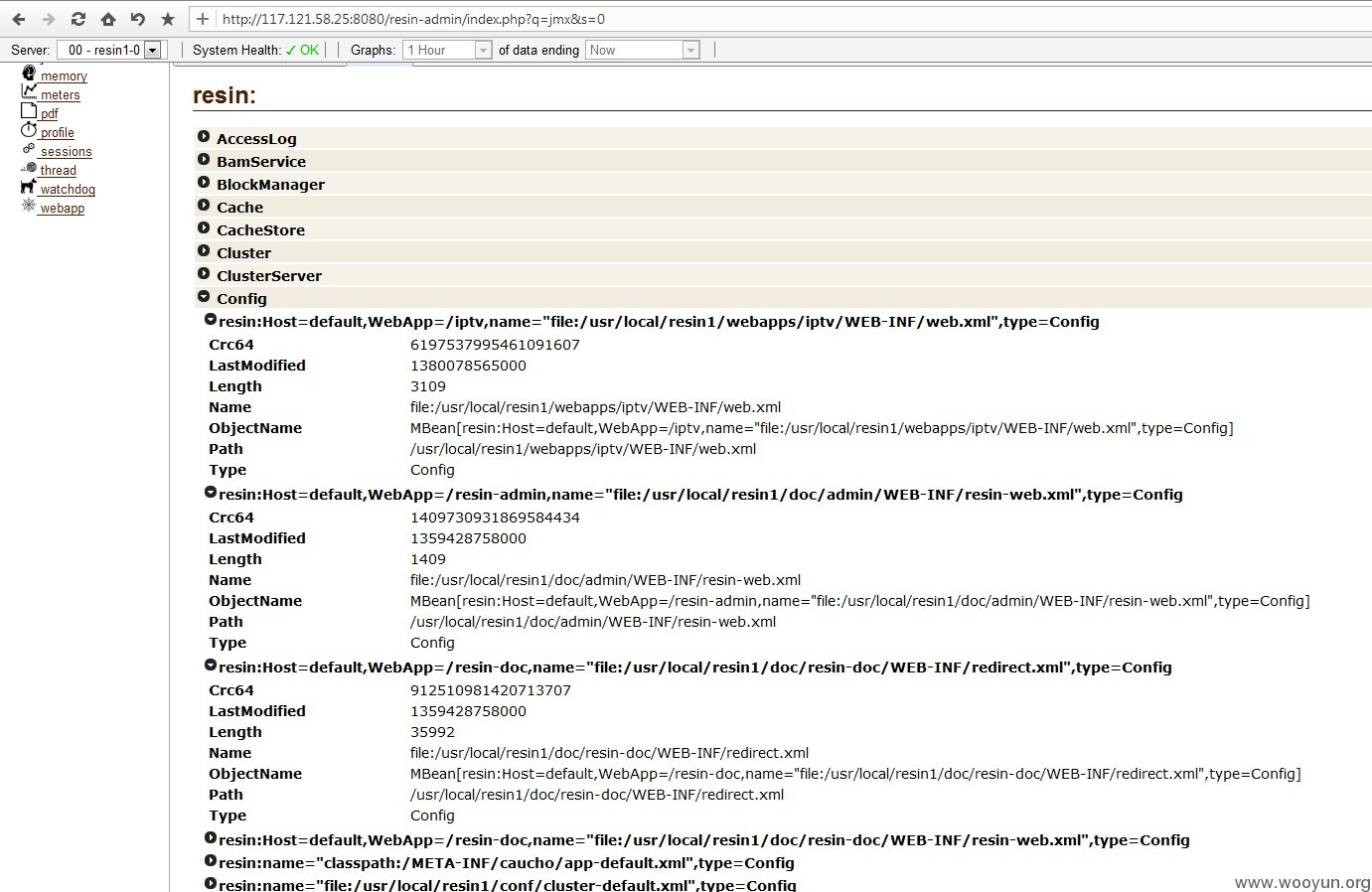Click the memory sidebar icon
Screen dimensions: 1372x892
pyautogui.click(x=29, y=74)
